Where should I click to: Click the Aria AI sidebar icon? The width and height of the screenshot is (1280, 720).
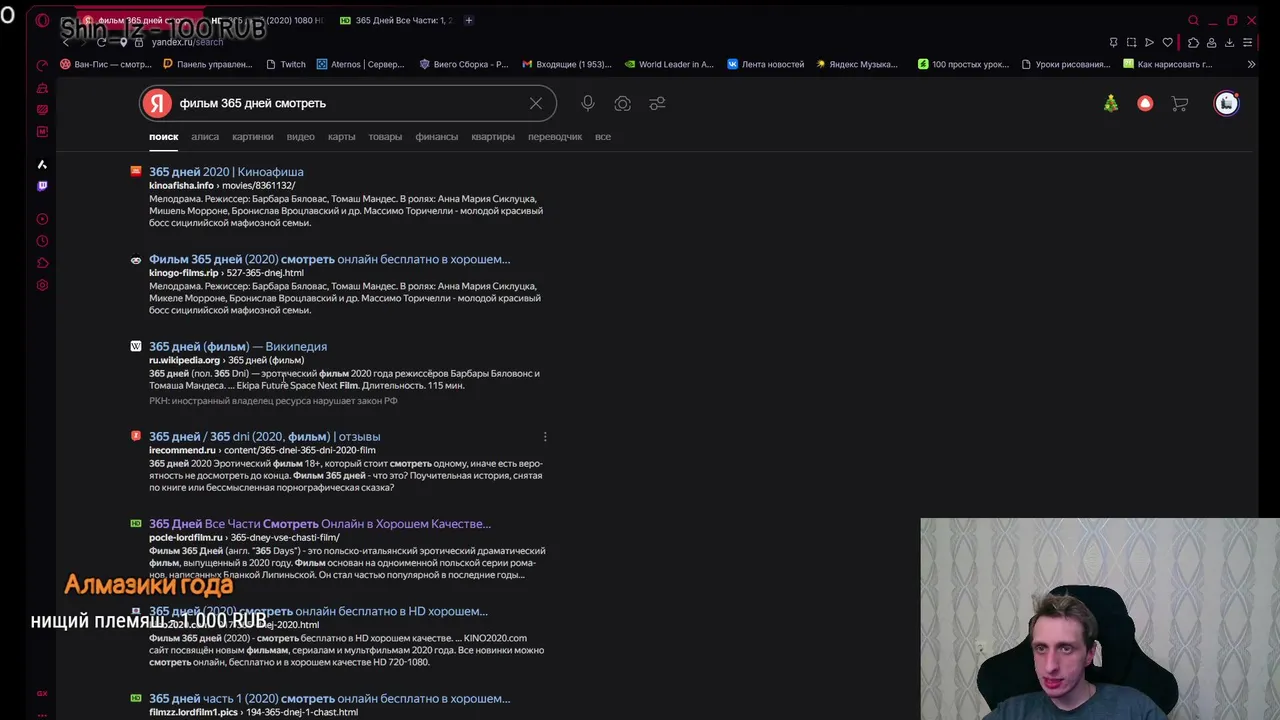tap(42, 164)
